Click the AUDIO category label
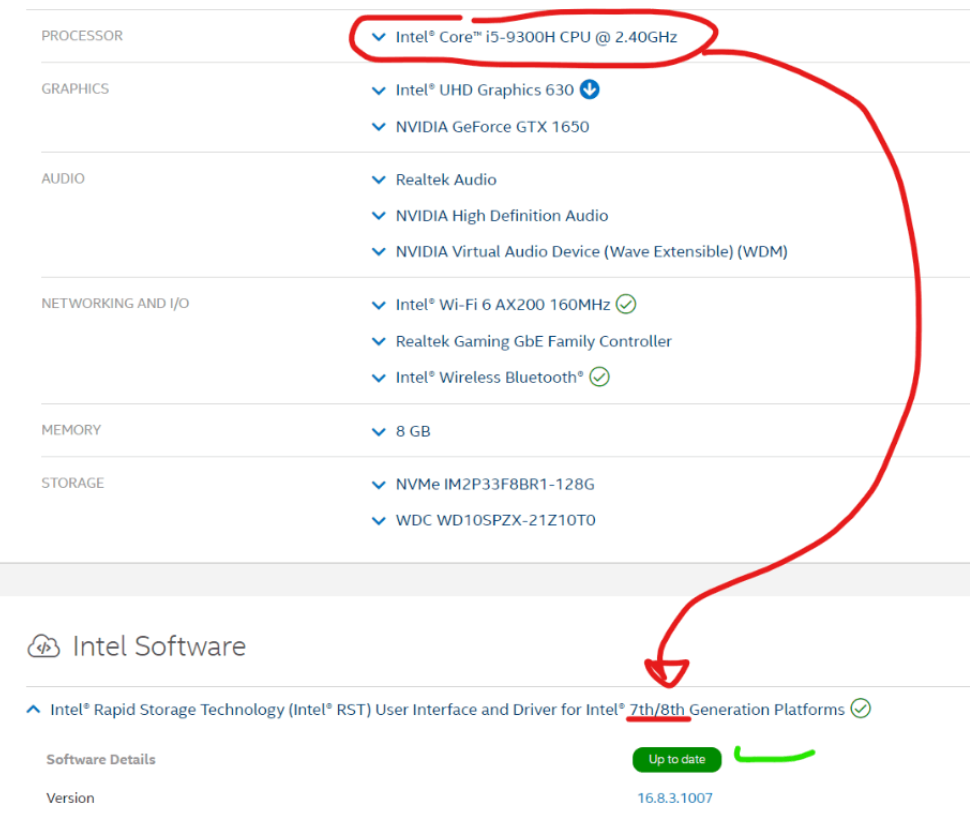970x817 pixels. [x=63, y=179]
